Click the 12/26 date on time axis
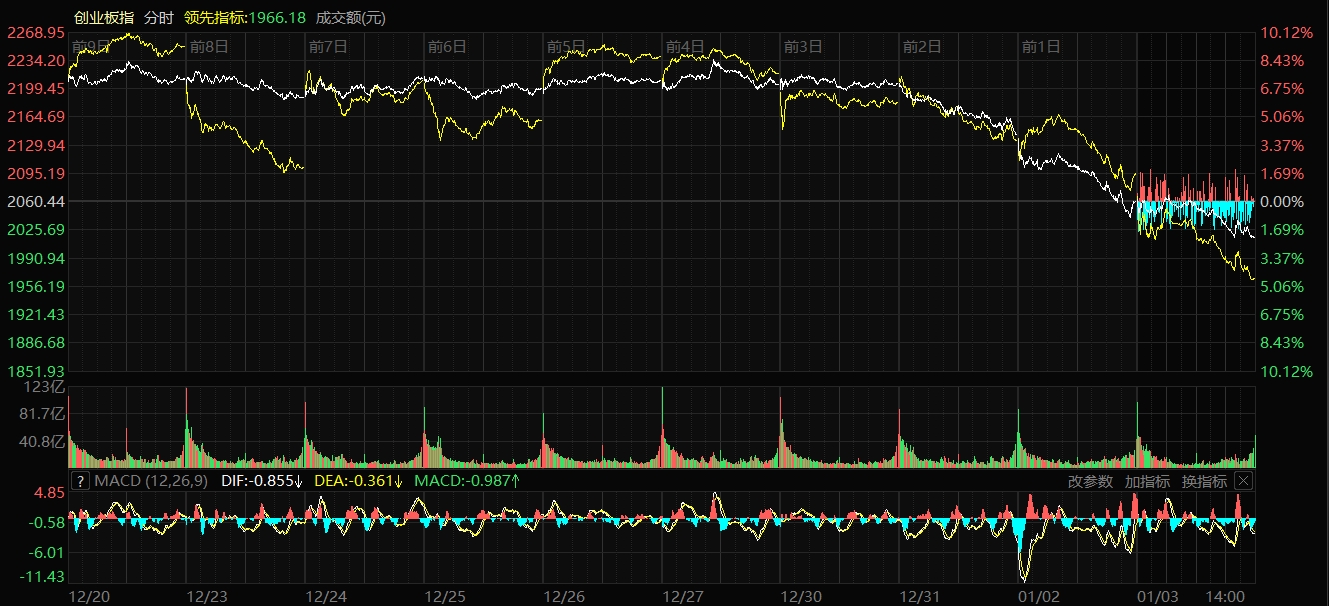1329x606 pixels. [565, 596]
